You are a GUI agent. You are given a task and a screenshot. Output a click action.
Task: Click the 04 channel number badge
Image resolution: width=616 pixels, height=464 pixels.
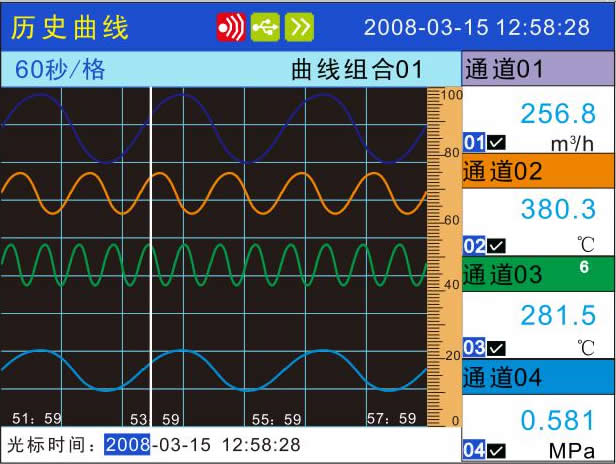[x=474, y=450]
